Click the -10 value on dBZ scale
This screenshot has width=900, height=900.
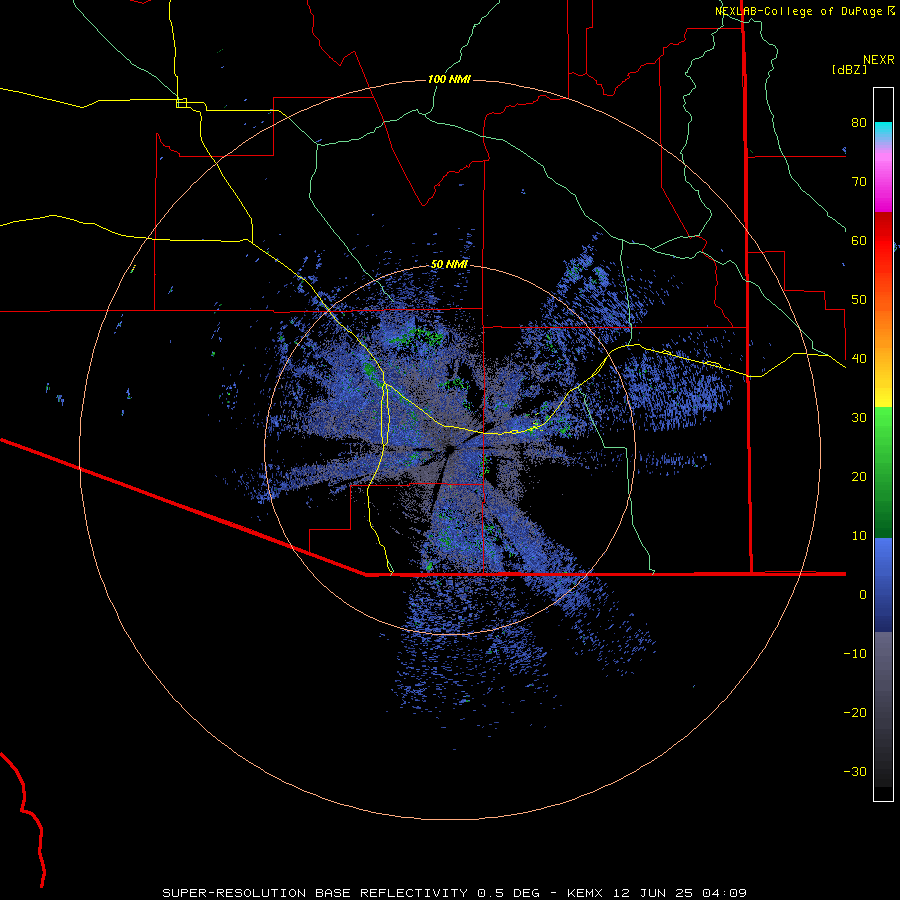point(855,654)
